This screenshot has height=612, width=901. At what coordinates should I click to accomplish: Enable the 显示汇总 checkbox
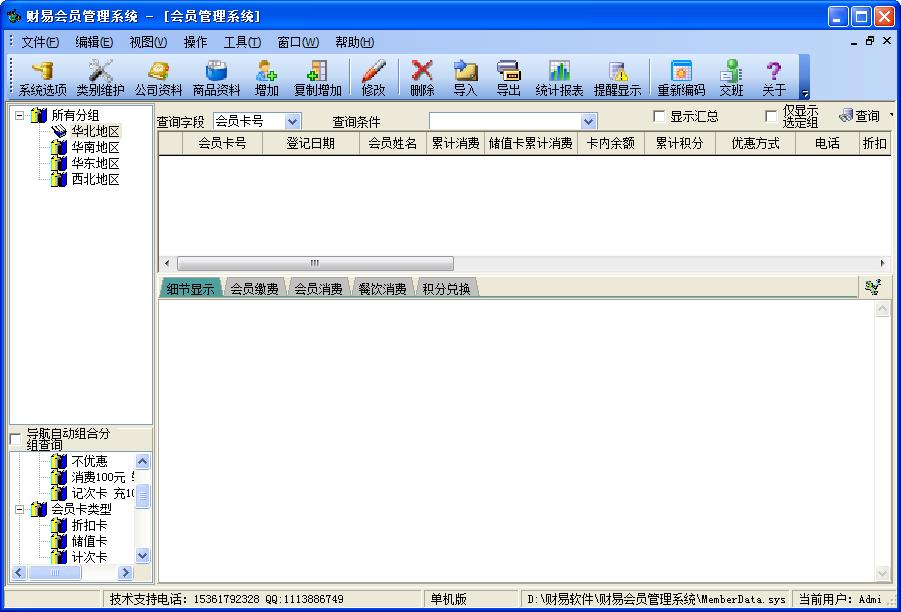click(658, 115)
